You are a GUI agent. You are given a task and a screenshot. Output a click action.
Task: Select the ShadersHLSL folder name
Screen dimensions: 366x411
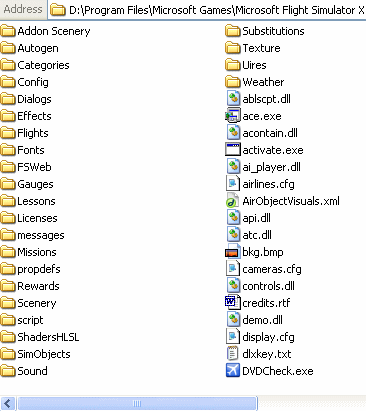coord(48,337)
